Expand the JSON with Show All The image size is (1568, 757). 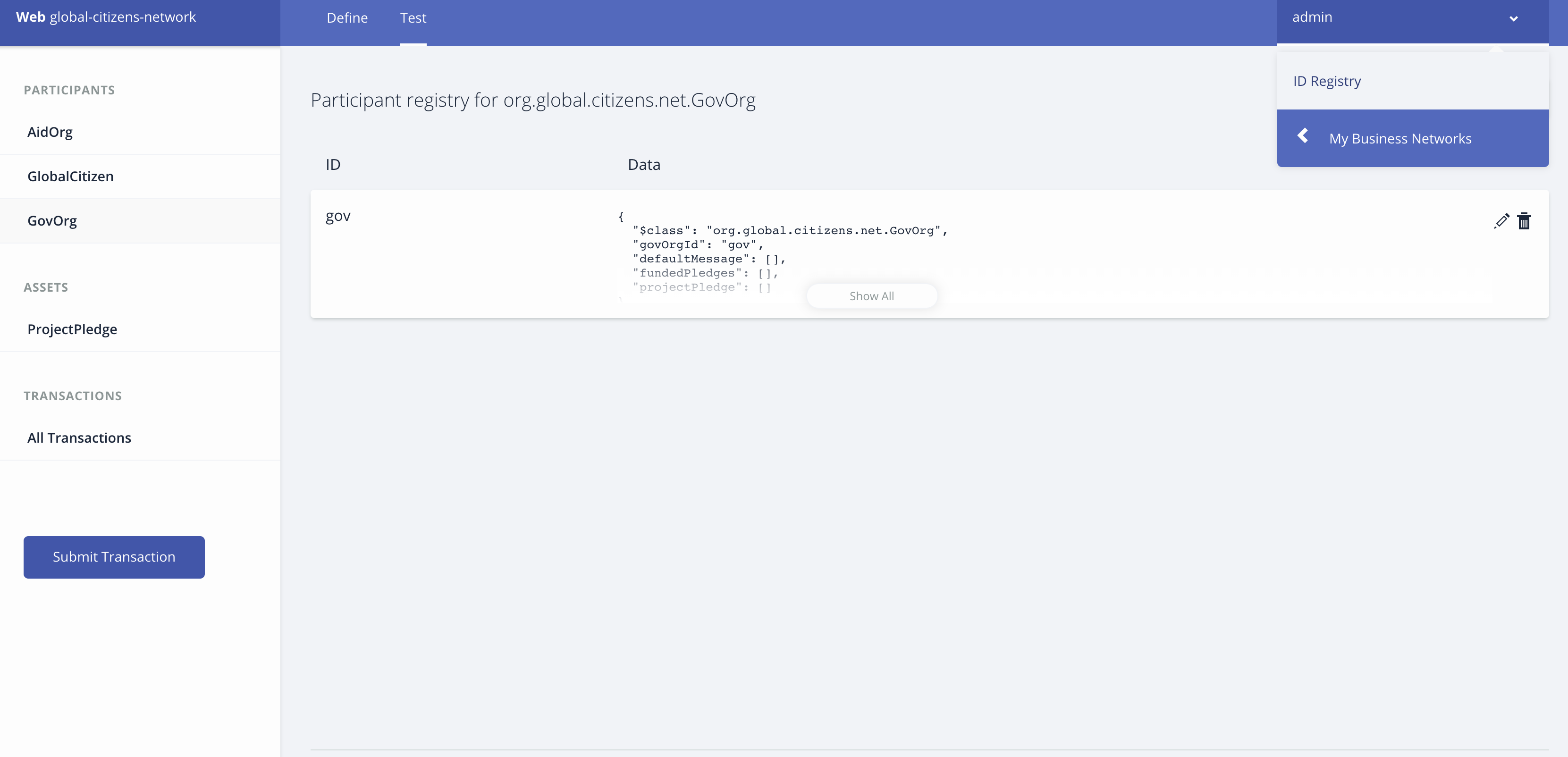[x=871, y=296]
